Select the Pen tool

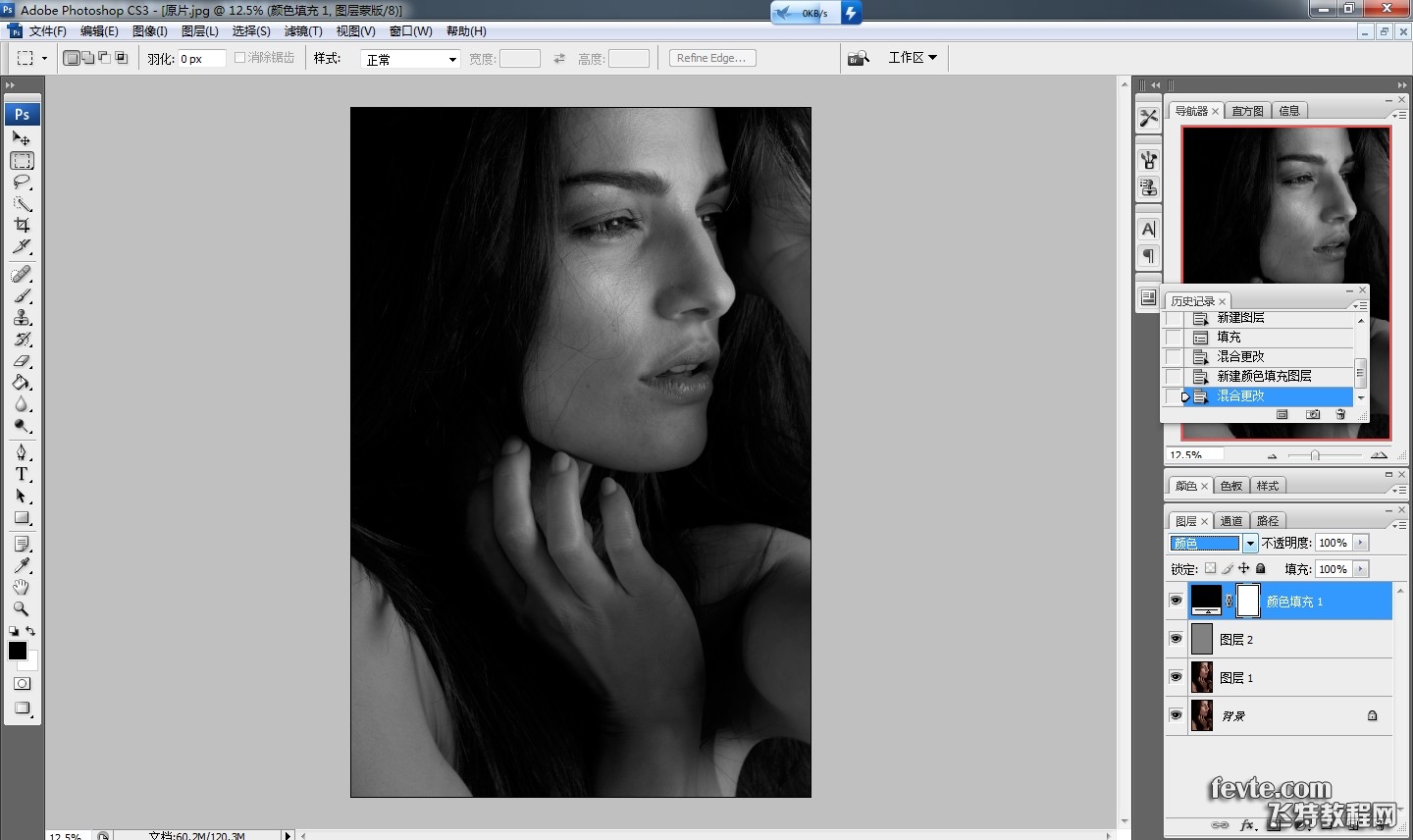pos(22,452)
